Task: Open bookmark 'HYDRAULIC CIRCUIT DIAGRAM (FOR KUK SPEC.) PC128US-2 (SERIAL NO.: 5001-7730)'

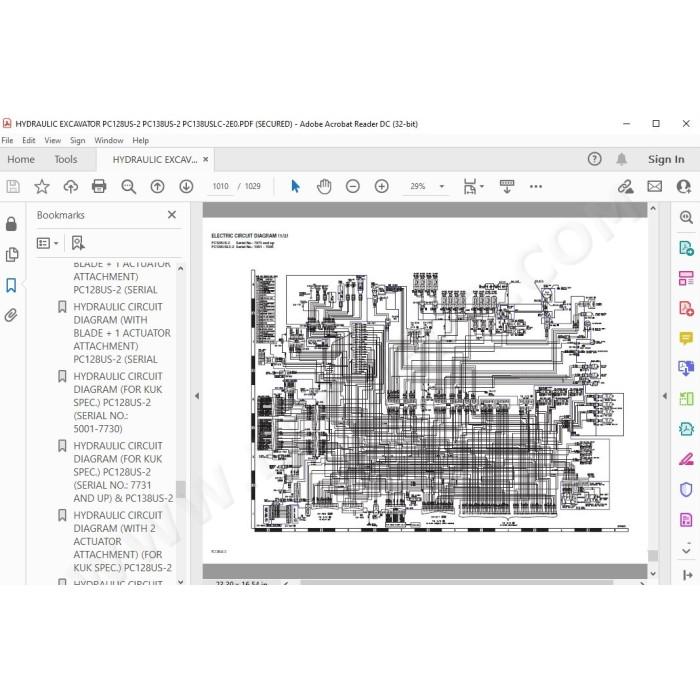Action: [118, 402]
